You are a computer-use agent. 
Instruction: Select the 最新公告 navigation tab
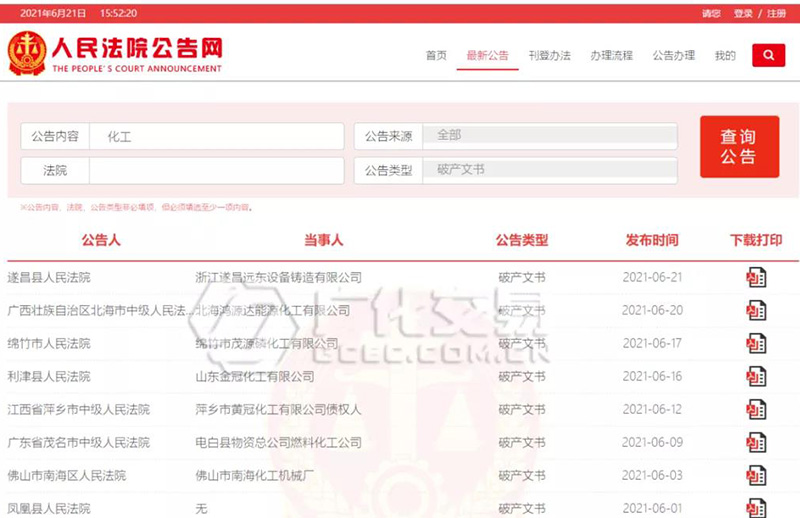coord(487,56)
